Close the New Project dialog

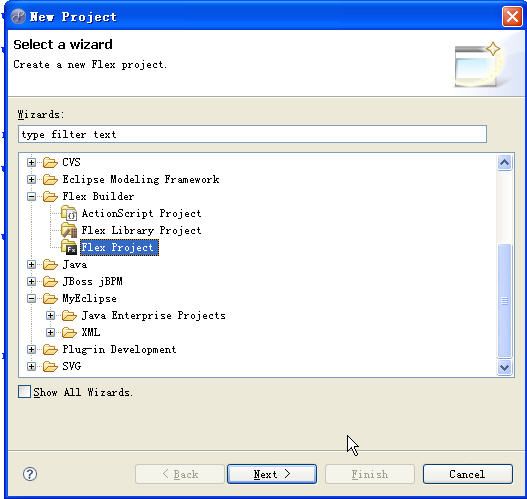512,16
